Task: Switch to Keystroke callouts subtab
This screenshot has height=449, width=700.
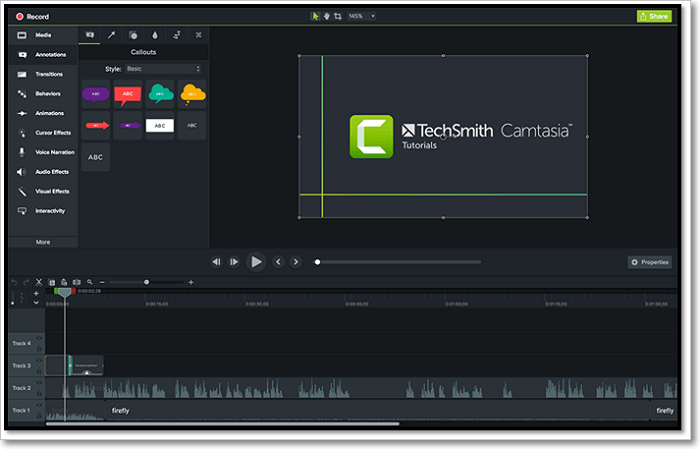Action: (199, 35)
